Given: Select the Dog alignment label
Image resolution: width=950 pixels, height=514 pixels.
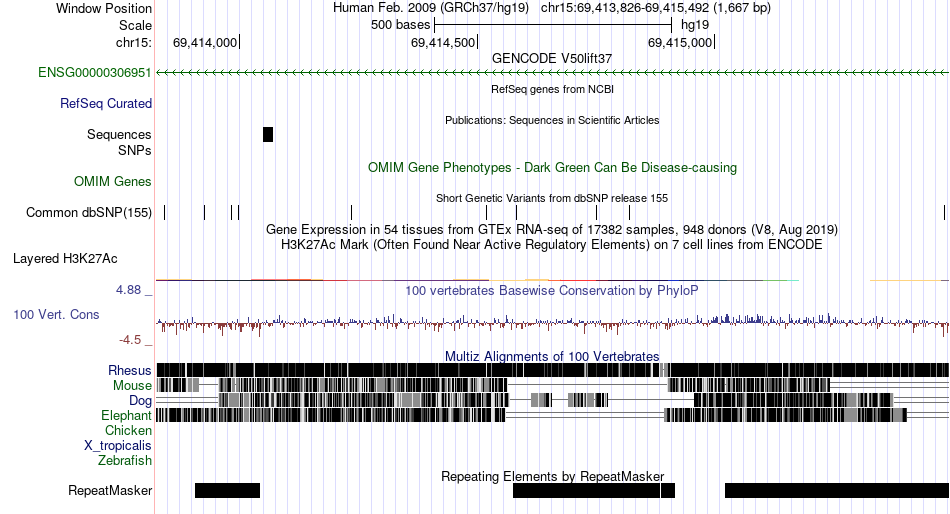Looking at the screenshot, I should tap(140, 401).
